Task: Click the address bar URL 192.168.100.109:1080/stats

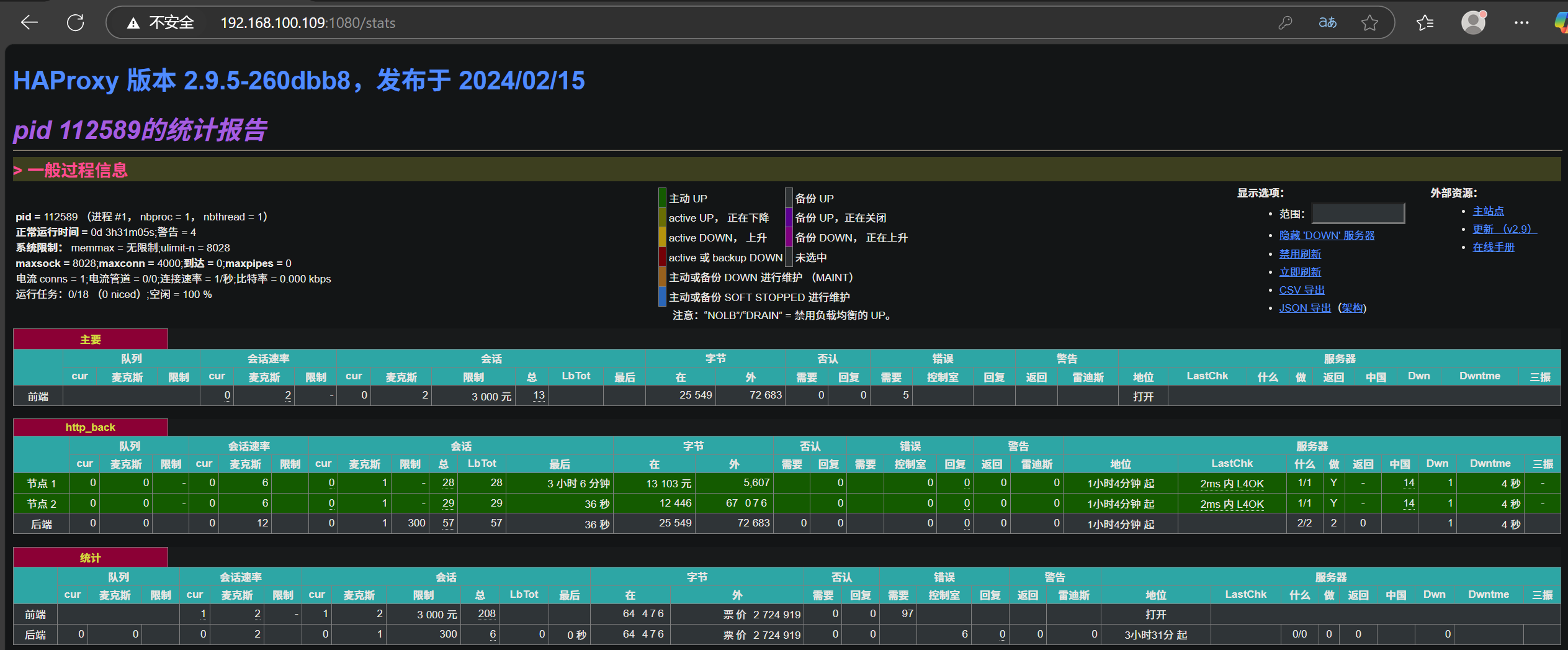Action: point(308,23)
